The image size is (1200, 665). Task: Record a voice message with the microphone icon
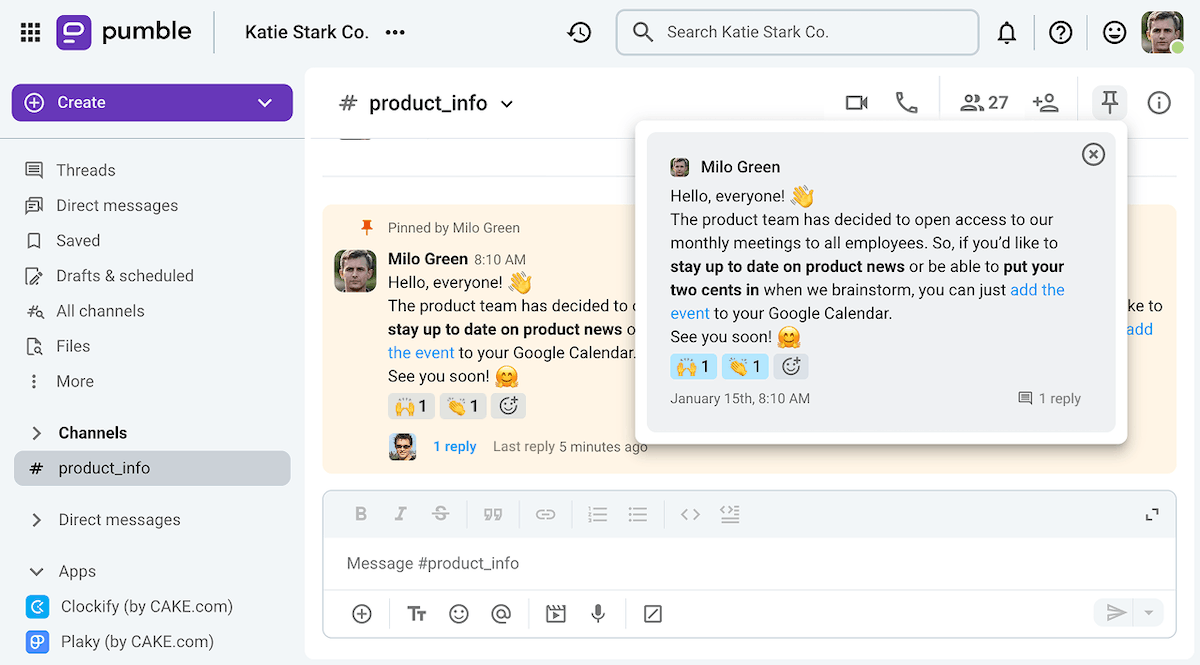[597, 613]
